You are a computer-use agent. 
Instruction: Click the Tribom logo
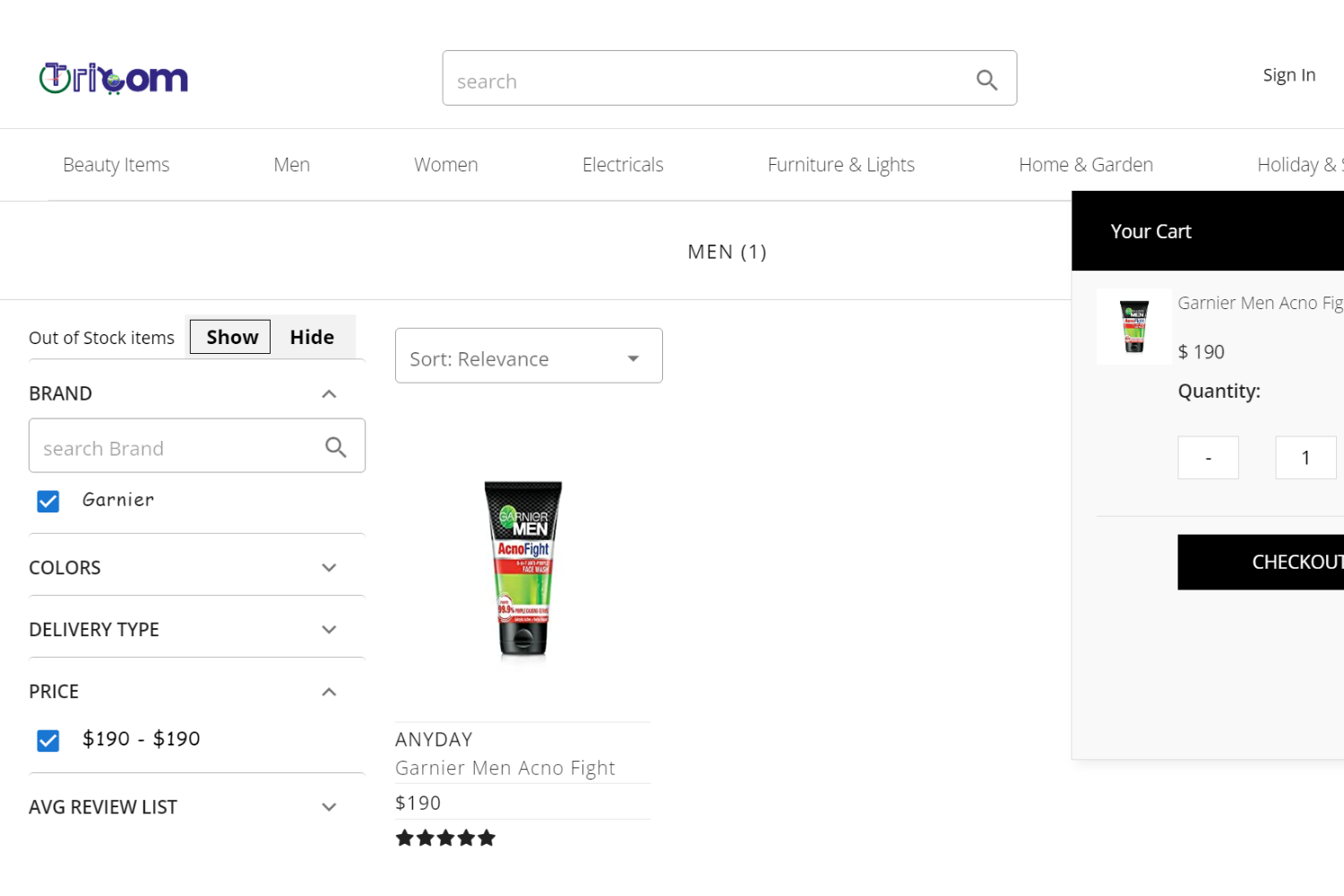click(x=114, y=79)
